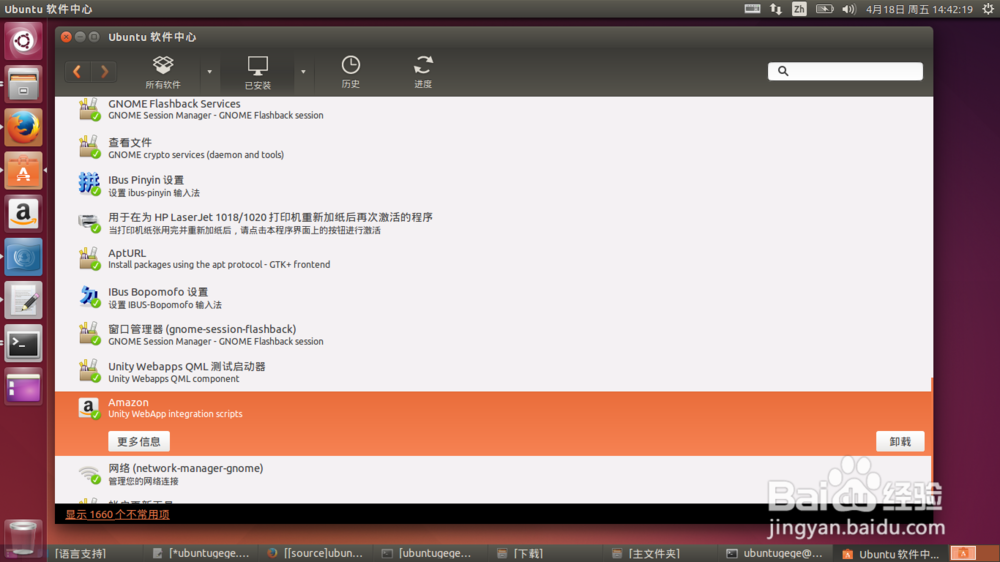This screenshot has height=562, width=1000.
Task: Open Terminal from the launcher
Action: pos(24,344)
